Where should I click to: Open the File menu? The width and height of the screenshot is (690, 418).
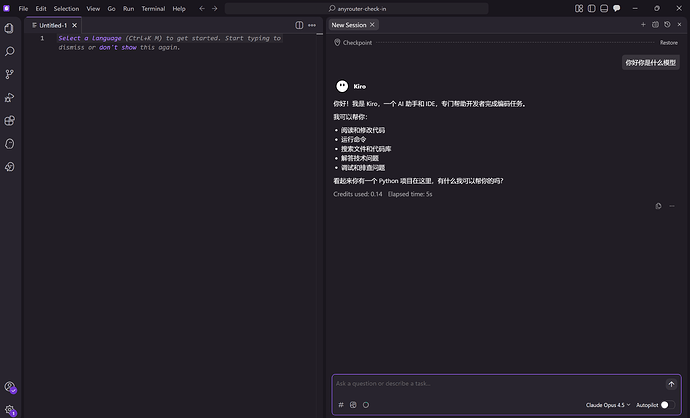[x=23, y=8]
